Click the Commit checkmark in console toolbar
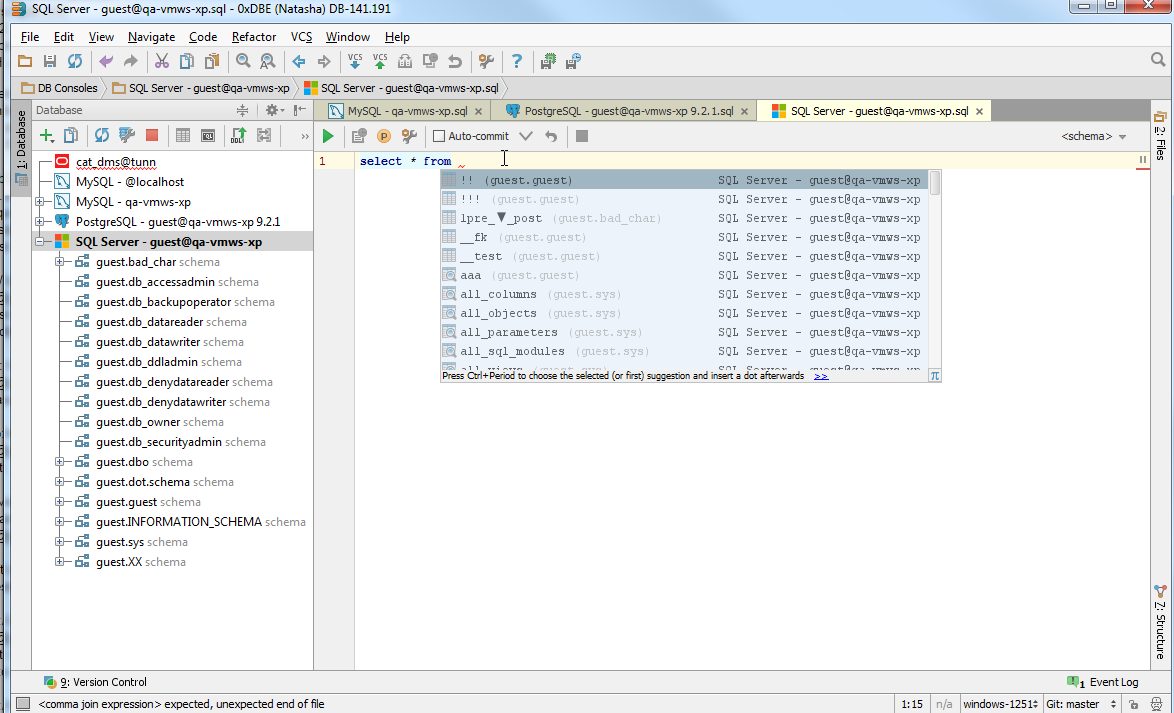1174x713 pixels. point(526,136)
